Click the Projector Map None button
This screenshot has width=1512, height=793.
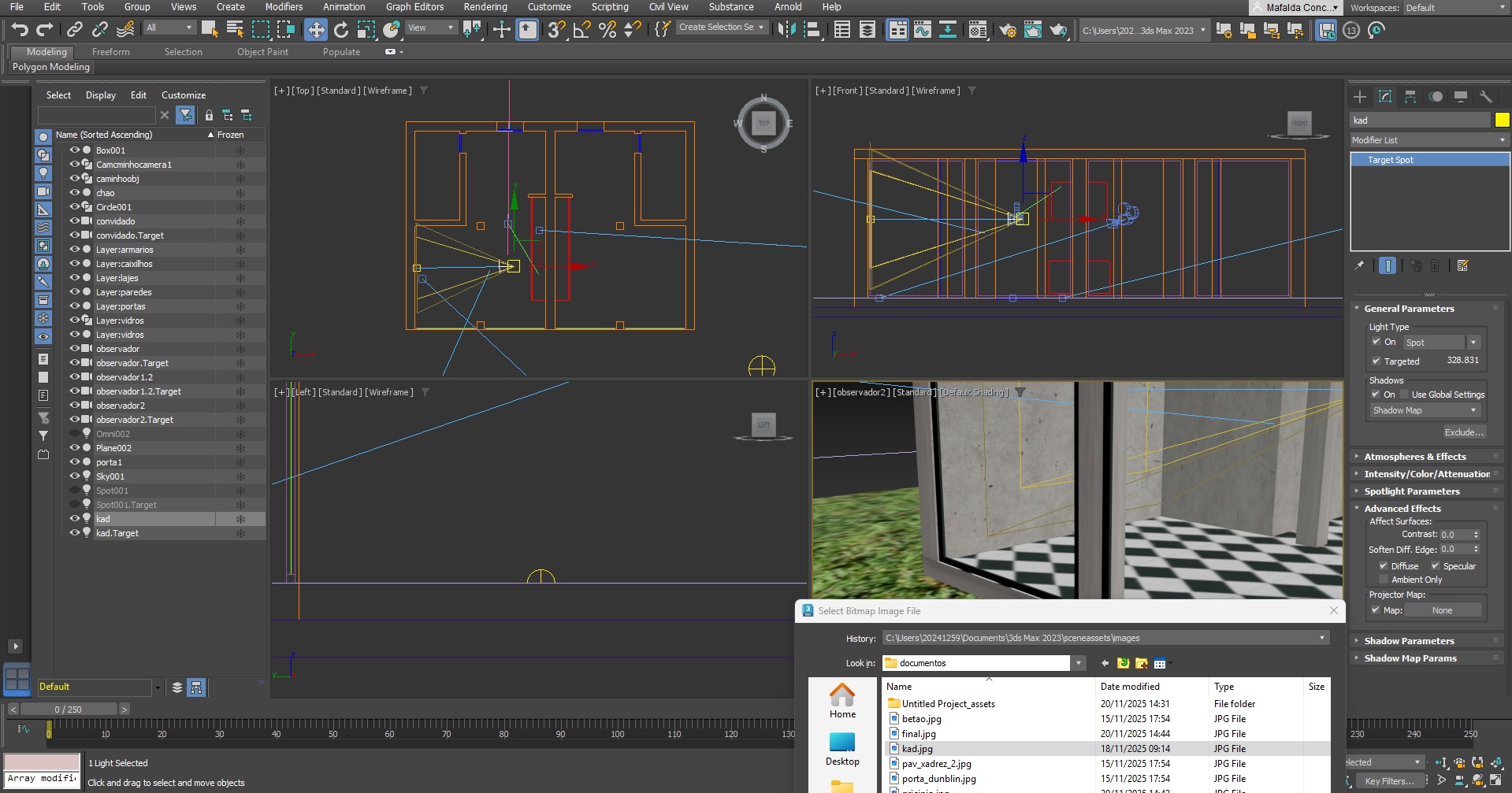click(x=1442, y=610)
